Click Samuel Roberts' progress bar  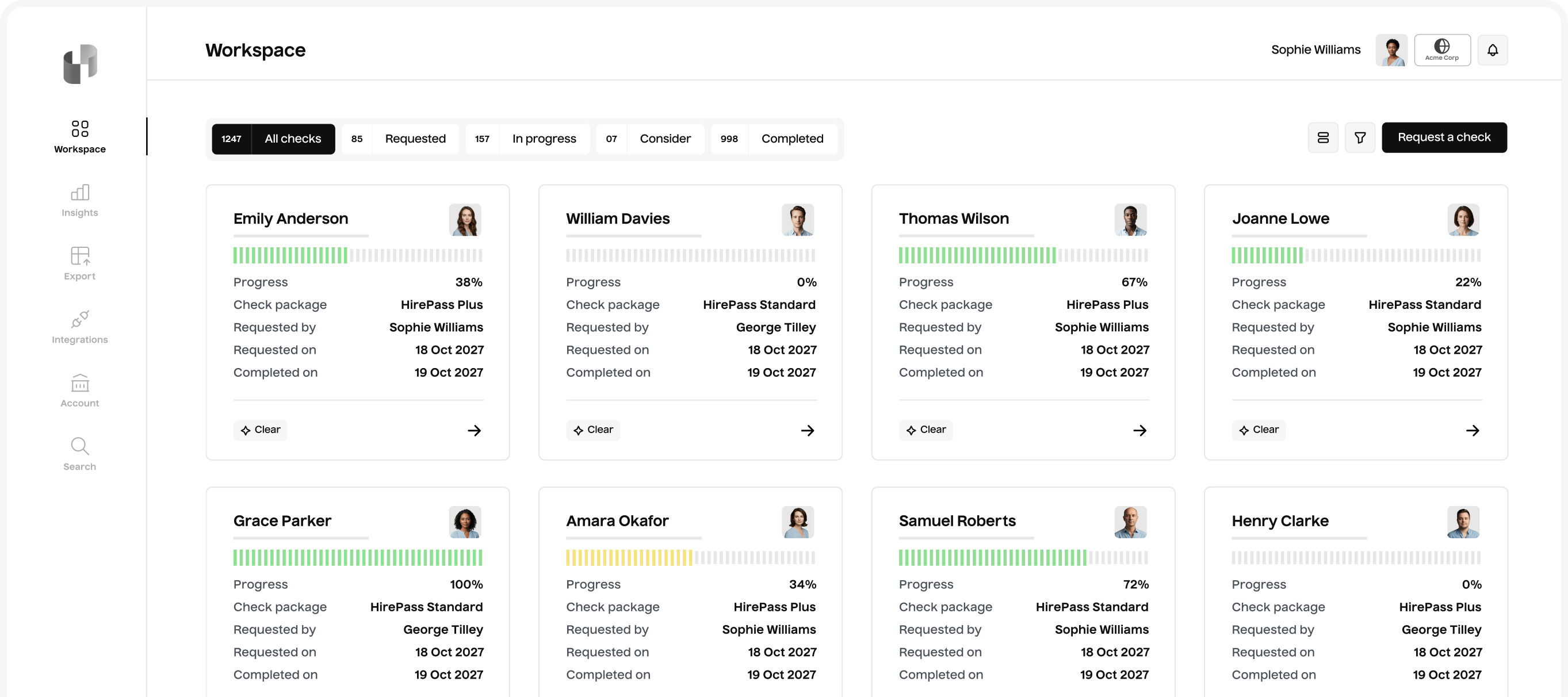[x=1023, y=558]
